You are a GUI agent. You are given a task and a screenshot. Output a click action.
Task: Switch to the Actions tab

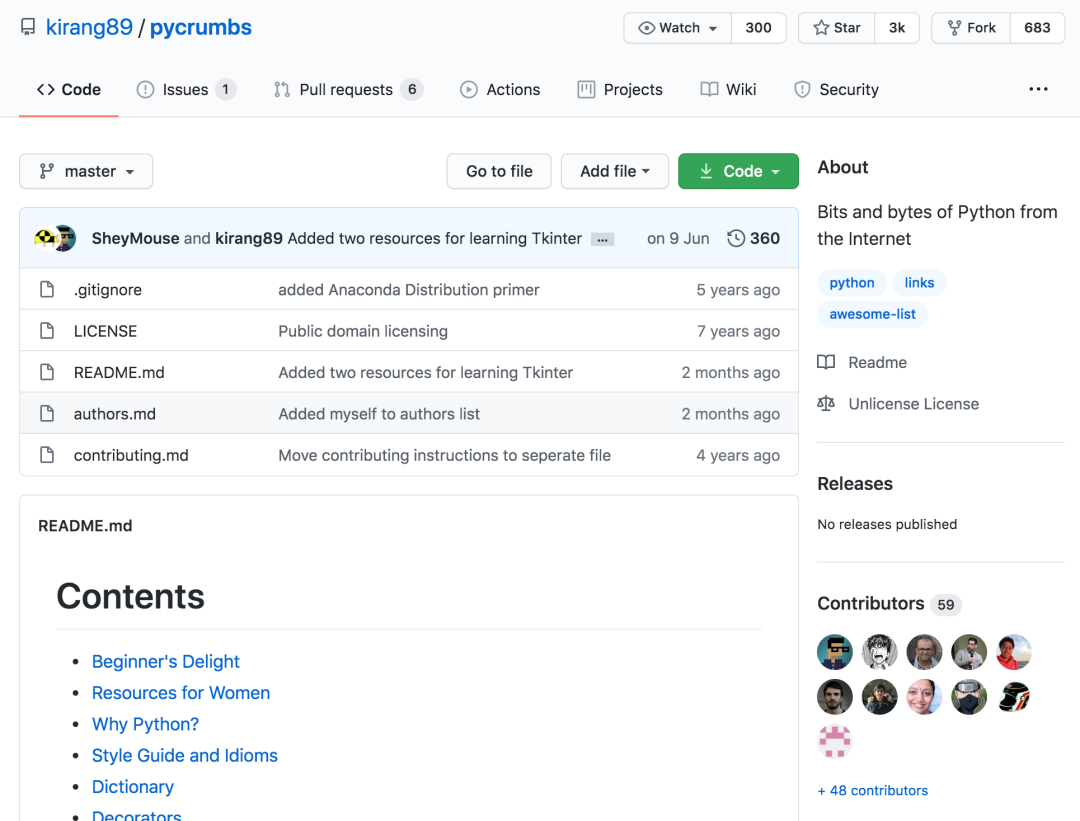coord(500,90)
